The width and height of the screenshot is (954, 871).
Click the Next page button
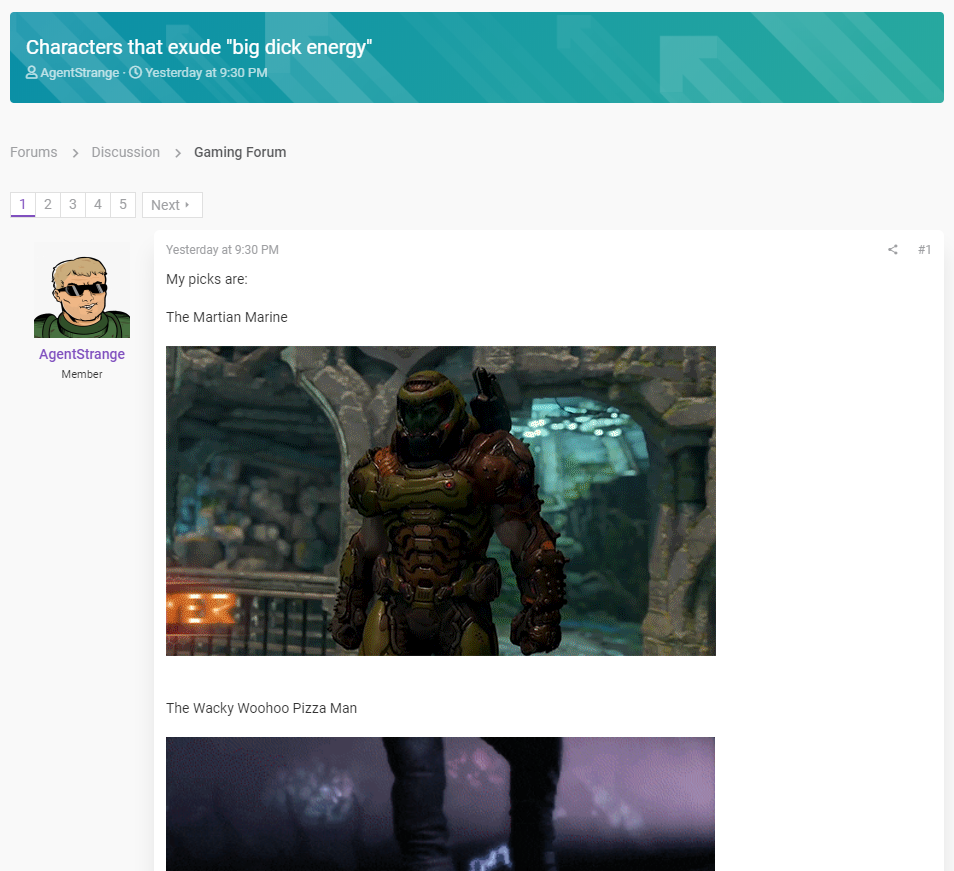point(172,205)
